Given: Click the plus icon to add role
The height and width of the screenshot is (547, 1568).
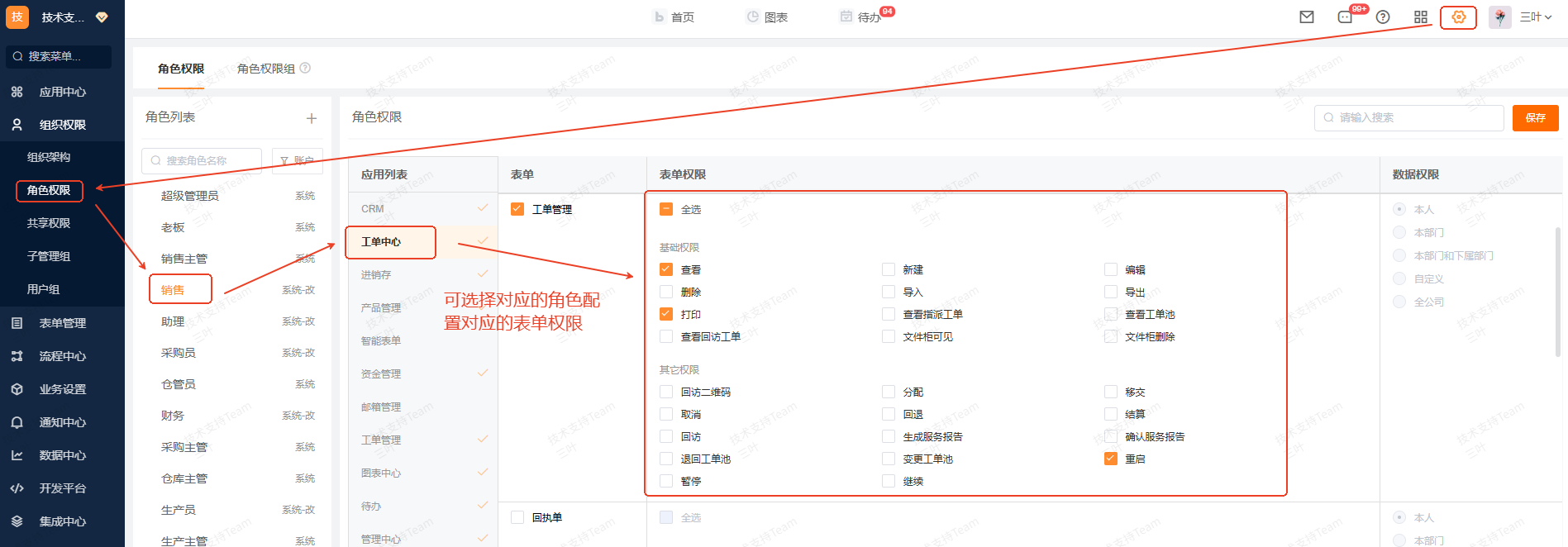Looking at the screenshot, I should pos(312,118).
